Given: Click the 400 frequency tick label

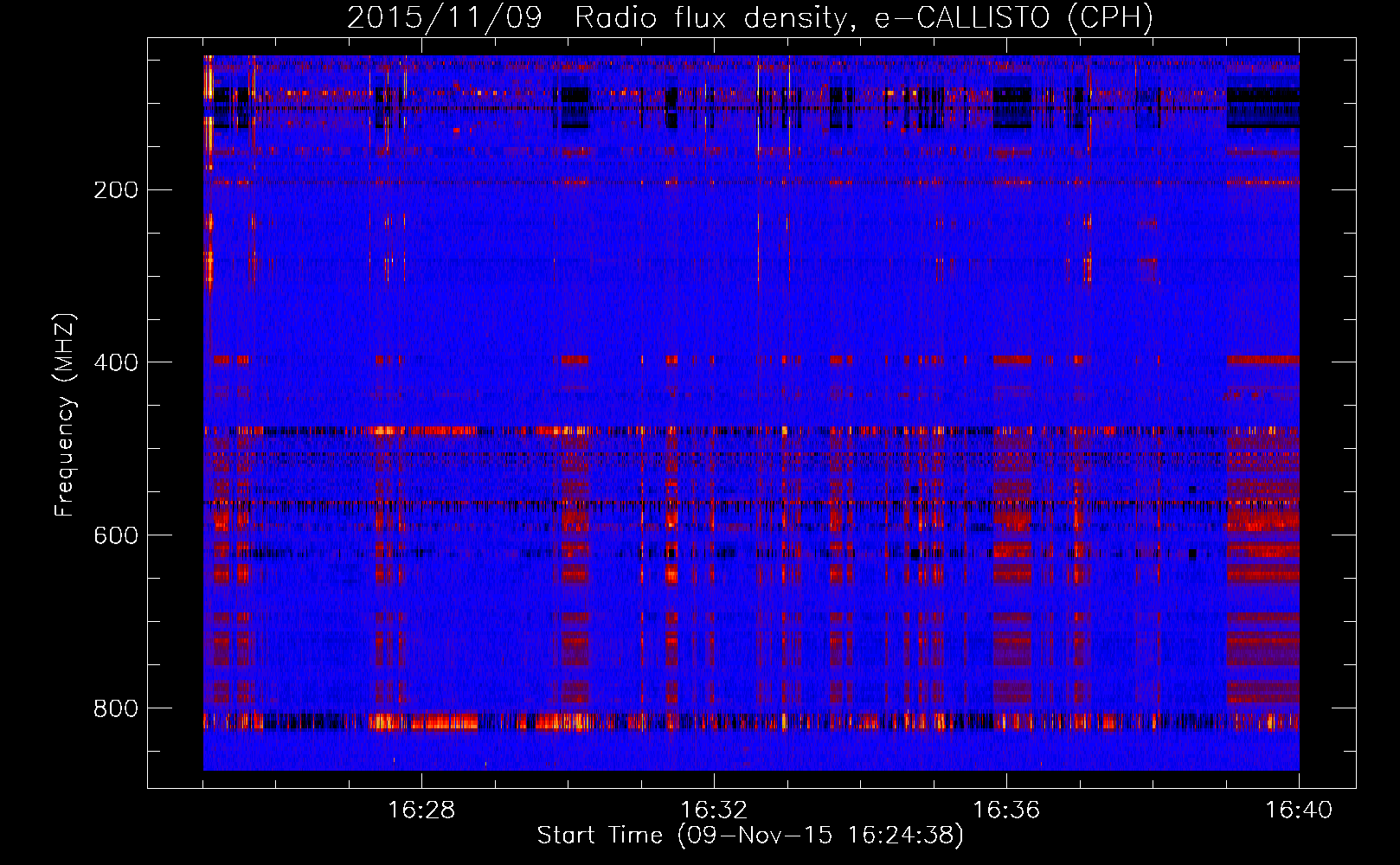Looking at the screenshot, I should [116, 362].
